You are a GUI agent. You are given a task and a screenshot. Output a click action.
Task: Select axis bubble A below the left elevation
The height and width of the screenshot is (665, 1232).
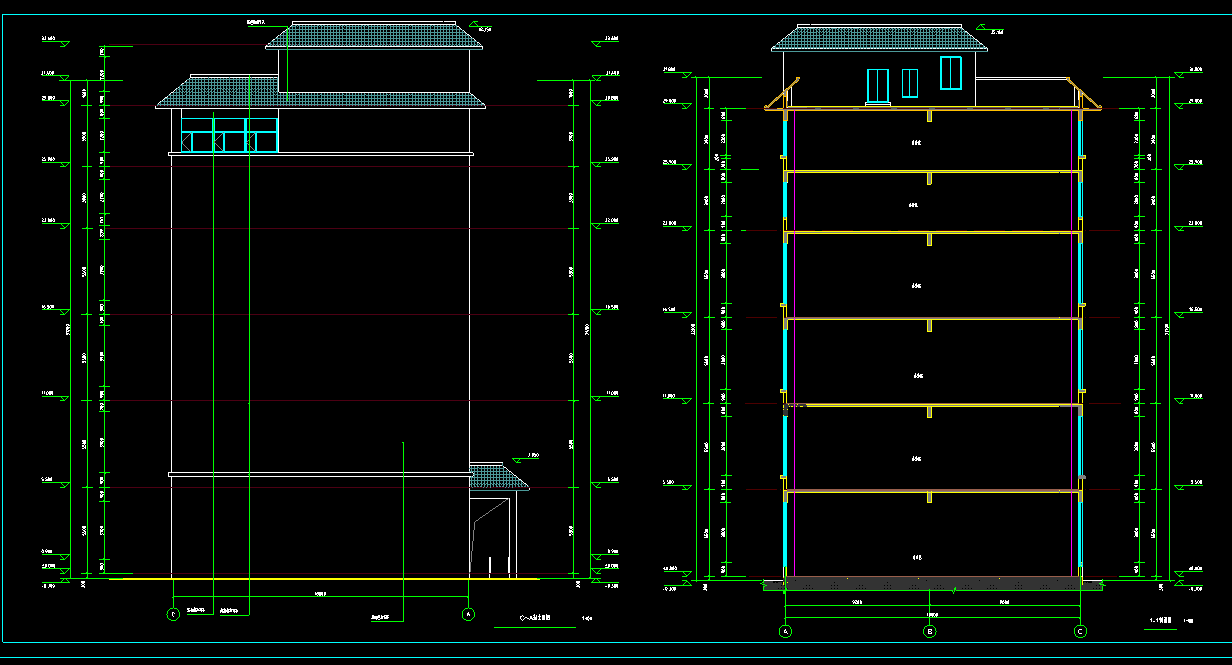tap(468, 614)
